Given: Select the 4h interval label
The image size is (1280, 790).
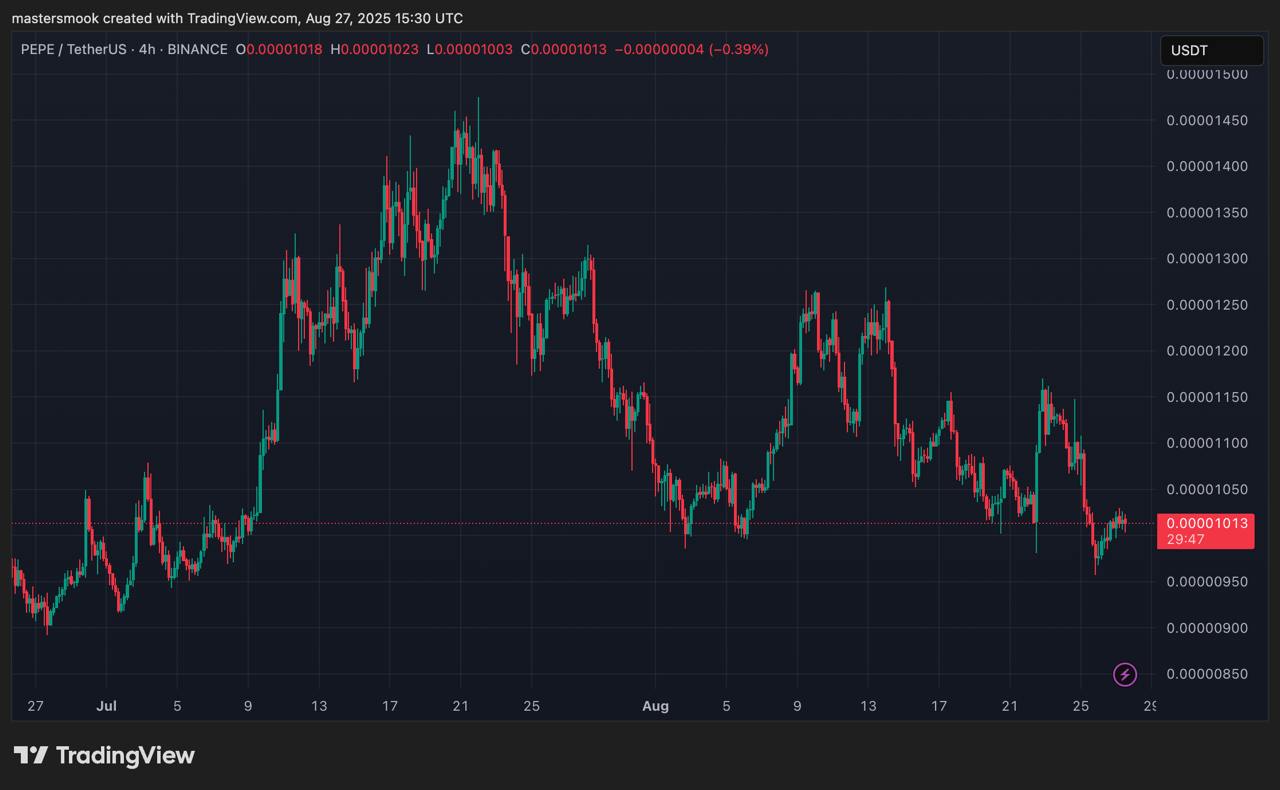Looking at the screenshot, I should pyautogui.click(x=147, y=49).
